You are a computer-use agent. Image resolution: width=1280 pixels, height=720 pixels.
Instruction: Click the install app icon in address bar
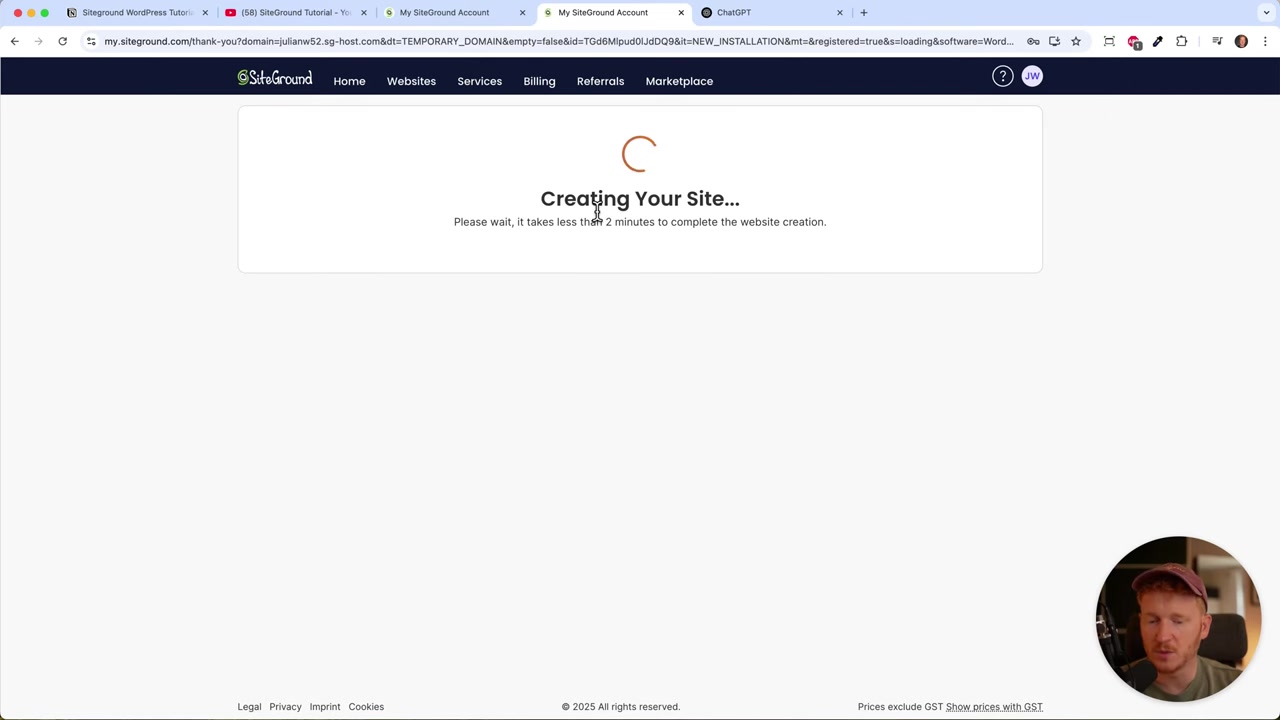click(x=1054, y=41)
